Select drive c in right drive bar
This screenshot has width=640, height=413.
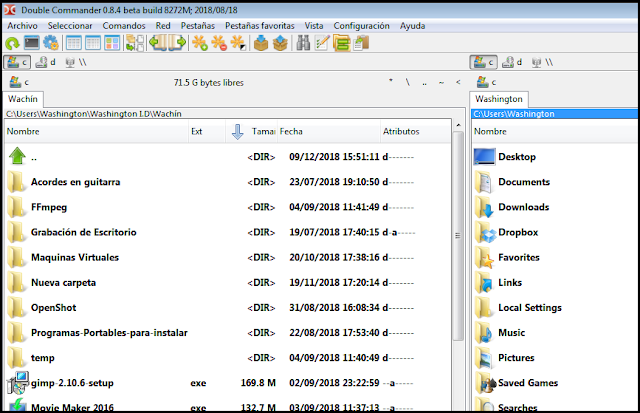pyautogui.click(x=484, y=62)
